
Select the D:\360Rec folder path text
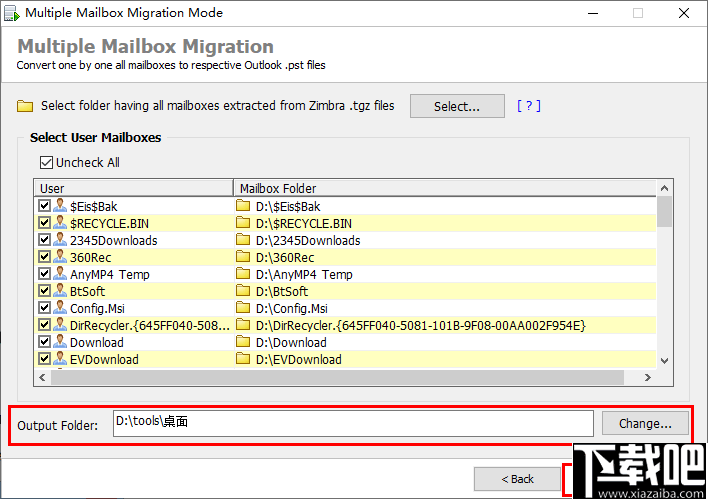click(x=285, y=257)
